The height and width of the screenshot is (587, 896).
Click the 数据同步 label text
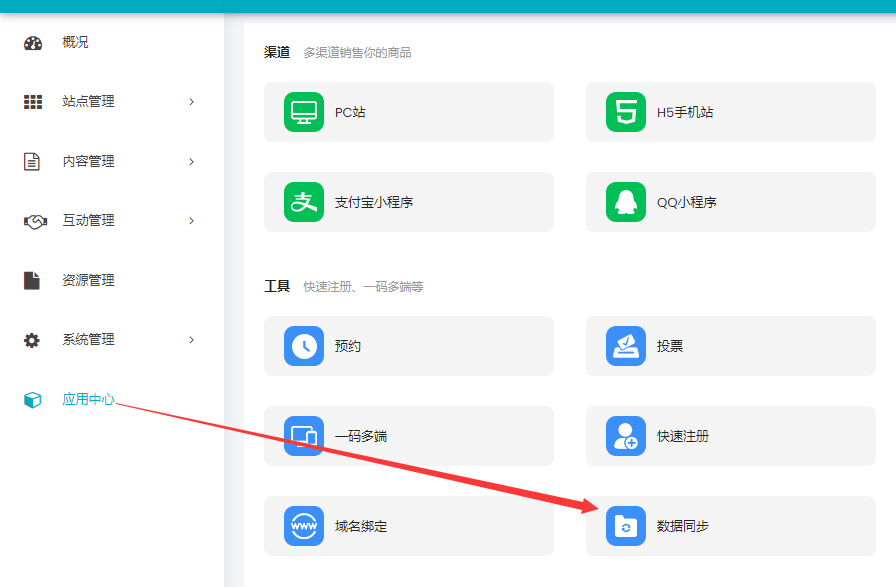tap(683, 526)
